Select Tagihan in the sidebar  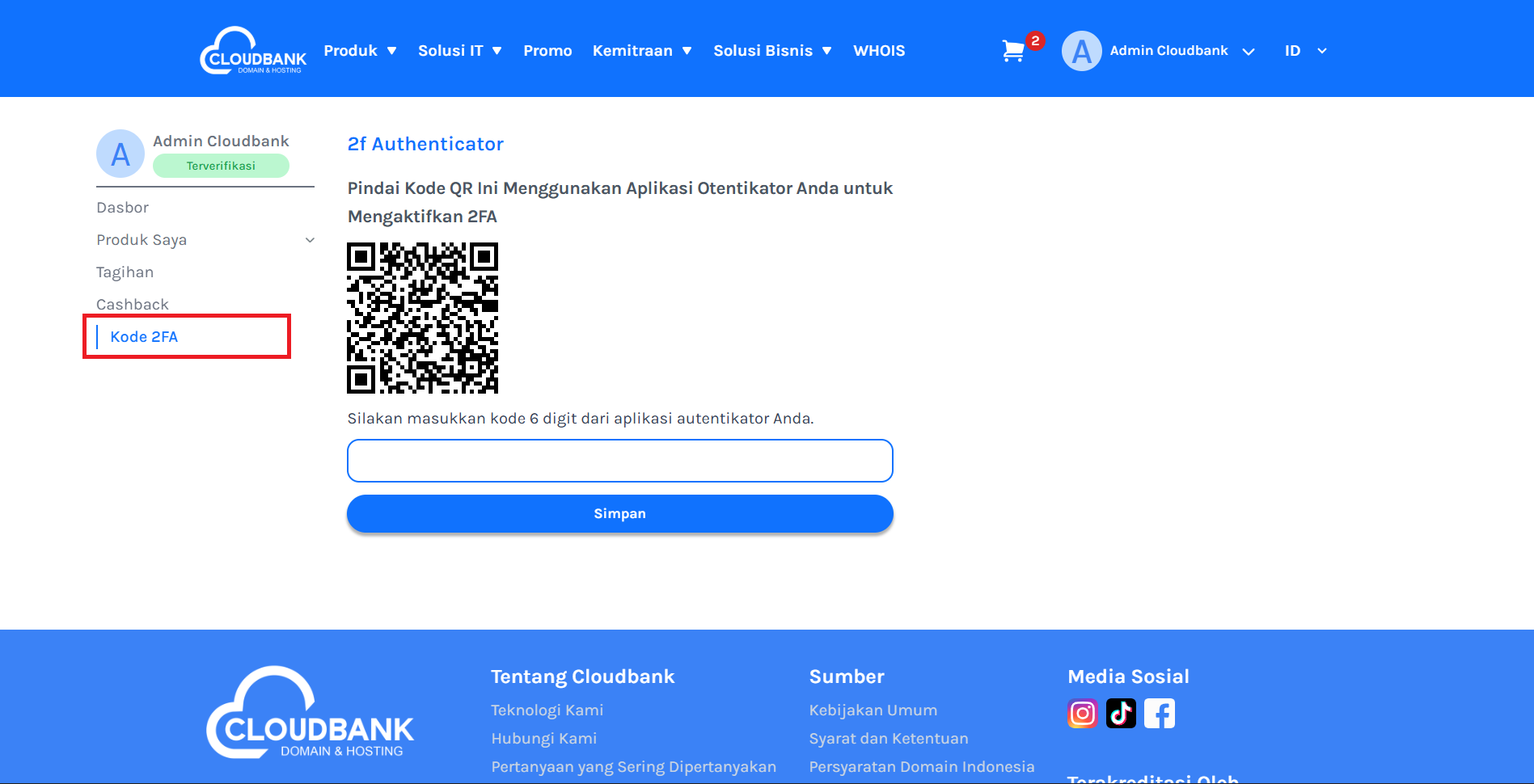[125, 272]
